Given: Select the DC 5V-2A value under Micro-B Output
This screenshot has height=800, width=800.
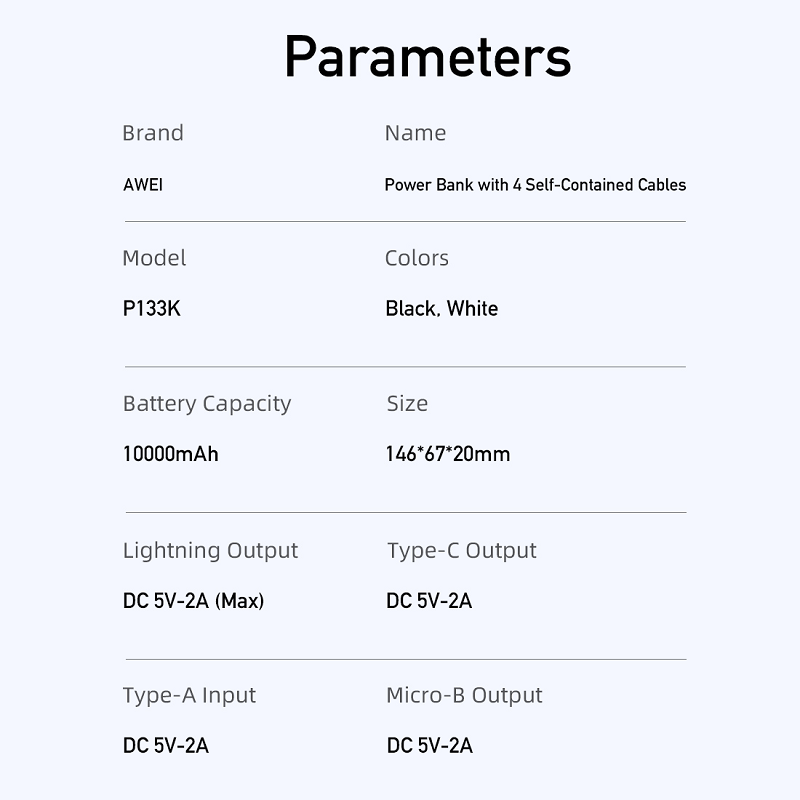Looking at the screenshot, I should pyautogui.click(x=430, y=746).
